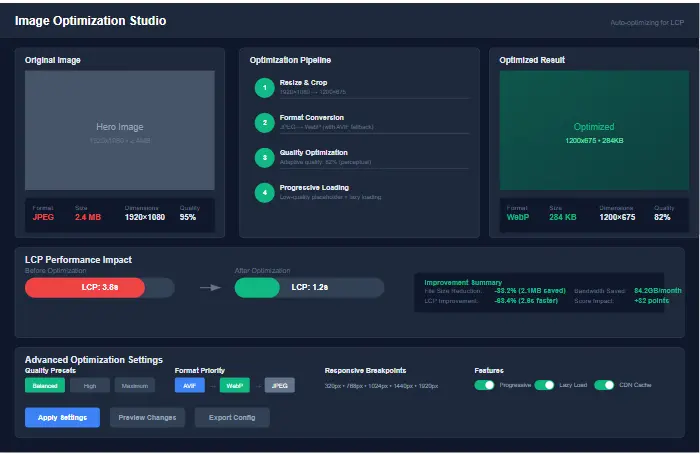Disable the Lazy Load toggle
This screenshot has height=454, width=700.
point(545,385)
